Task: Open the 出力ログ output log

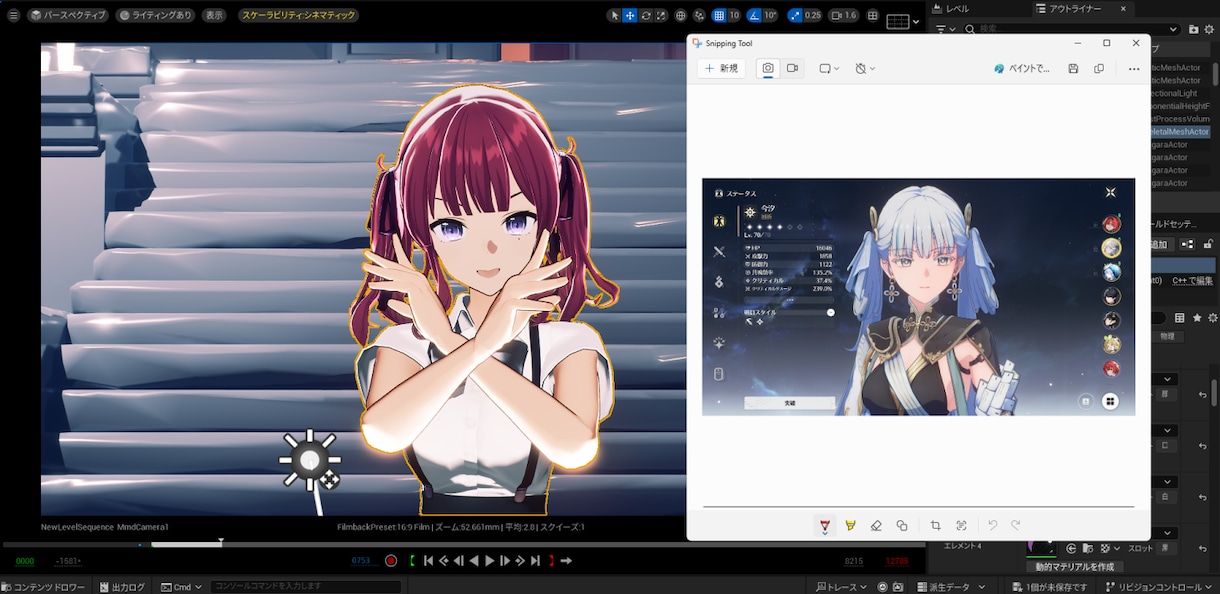Action: click(121, 586)
